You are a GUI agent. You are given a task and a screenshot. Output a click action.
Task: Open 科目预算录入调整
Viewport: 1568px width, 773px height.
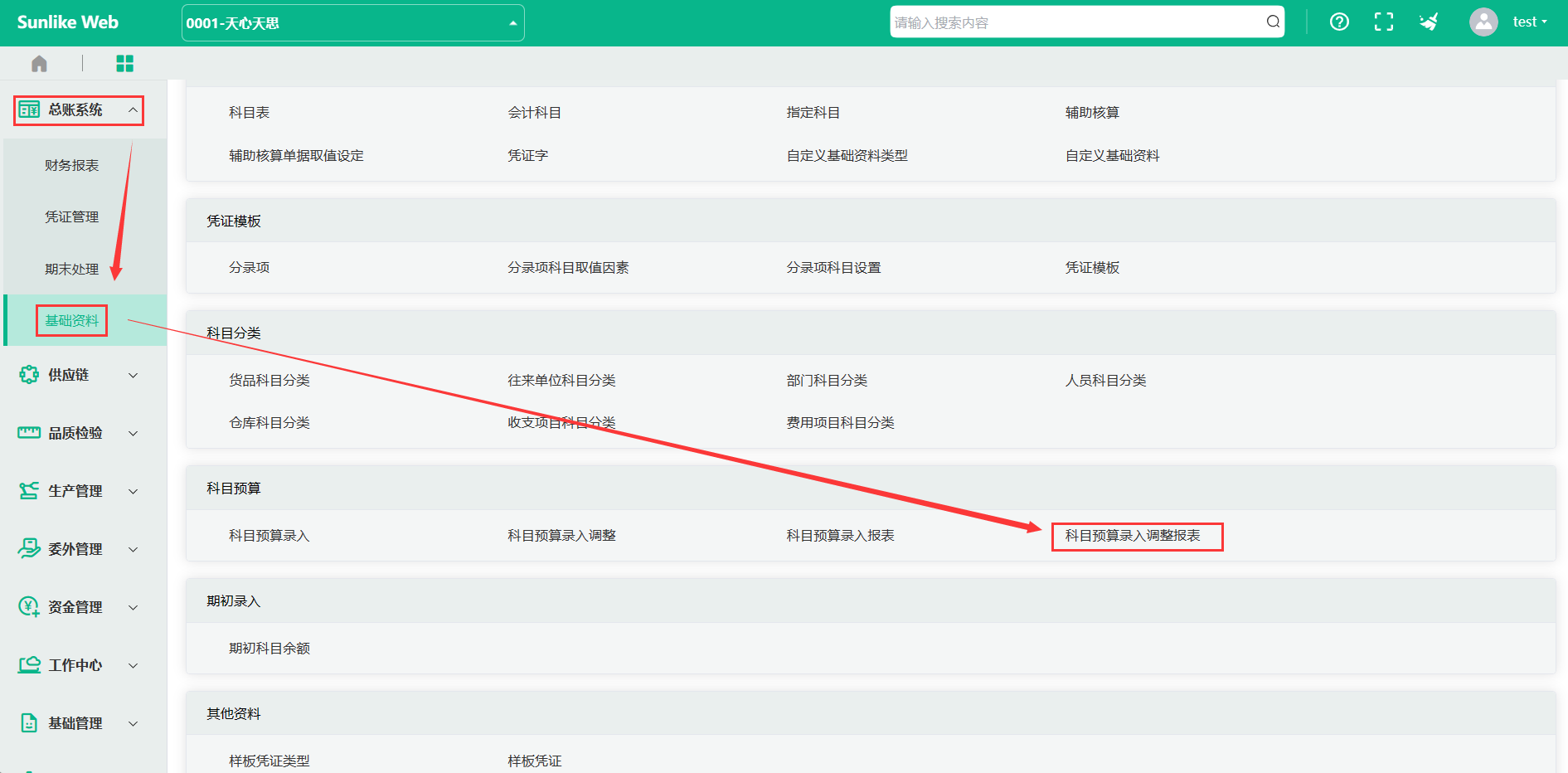tap(562, 536)
